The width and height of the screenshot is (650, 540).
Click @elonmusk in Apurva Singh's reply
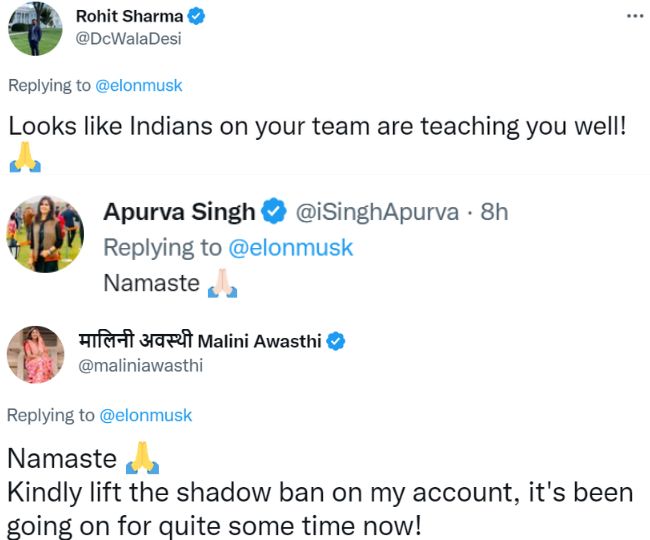(x=290, y=247)
